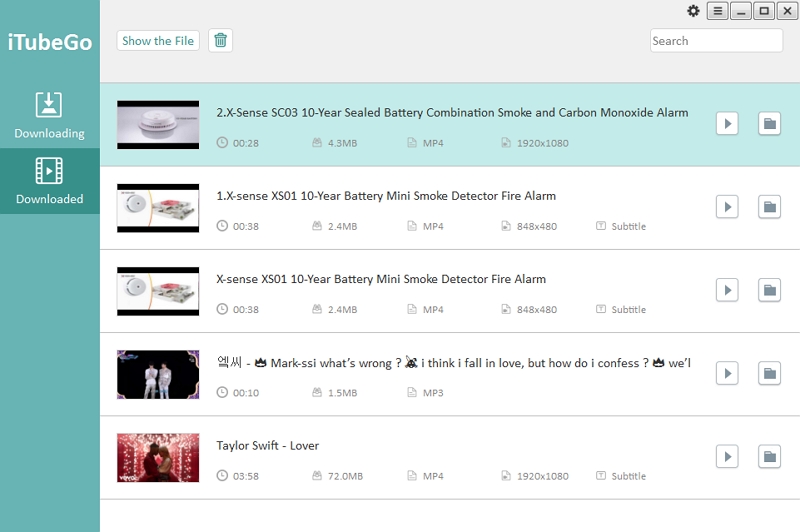Screen dimensions: 800x532
Task: Delete selected item with trash icon
Action: click(x=220, y=40)
